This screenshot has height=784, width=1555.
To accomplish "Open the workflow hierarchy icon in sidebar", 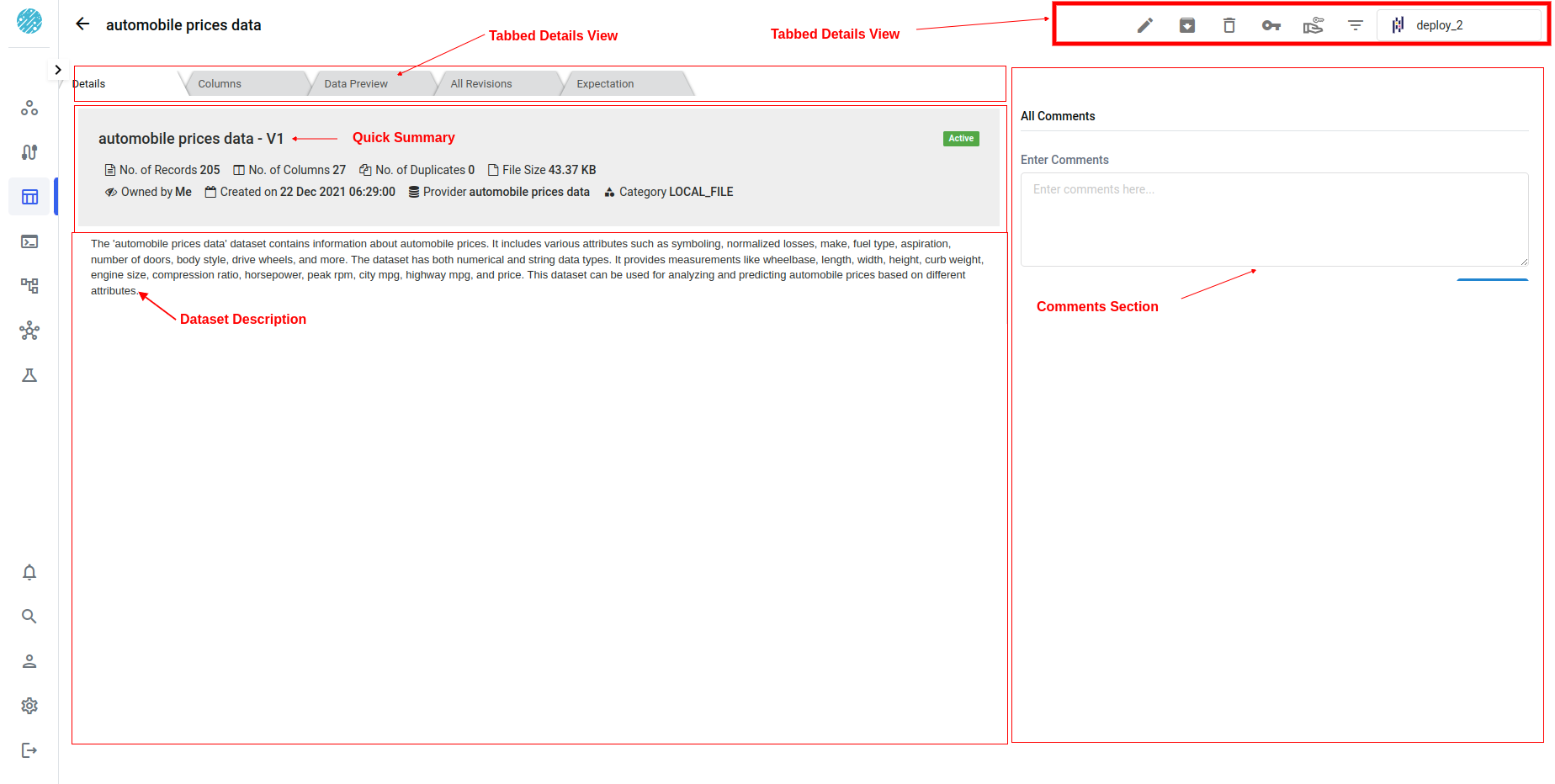I will (x=29, y=286).
